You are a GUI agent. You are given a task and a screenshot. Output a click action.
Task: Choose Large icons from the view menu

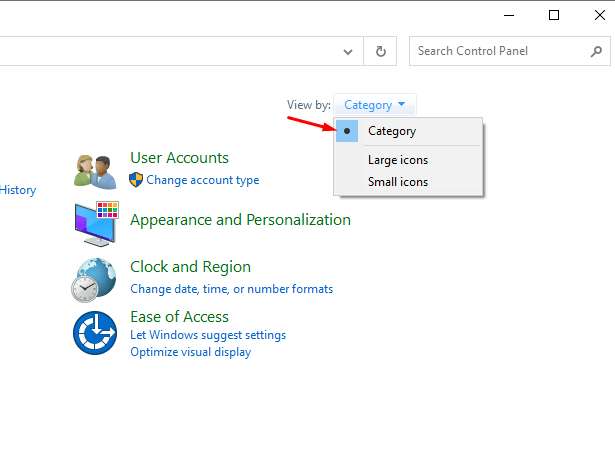pos(398,160)
